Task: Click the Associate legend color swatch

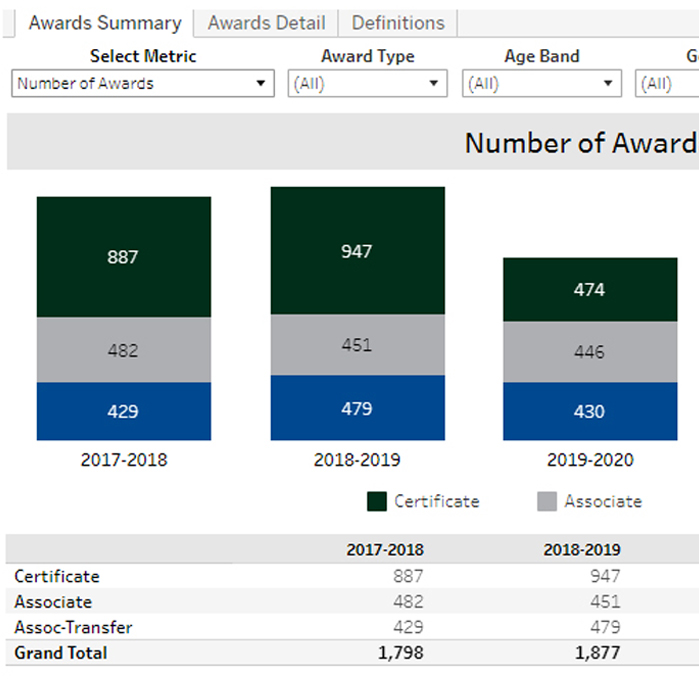Action: [x=547, y=502]
